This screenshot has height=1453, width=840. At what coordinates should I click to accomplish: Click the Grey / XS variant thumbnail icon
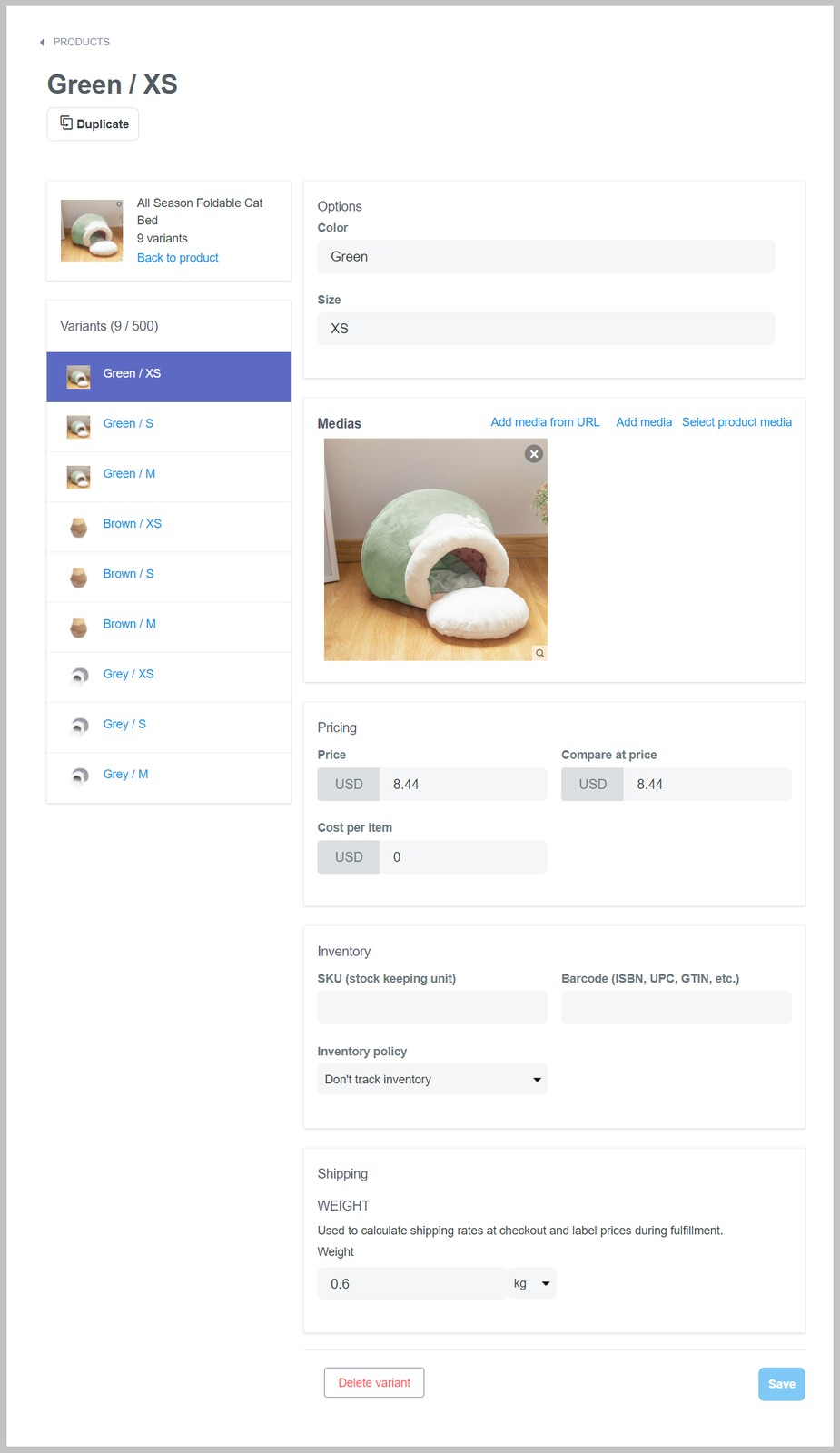[x=79, y=677]
